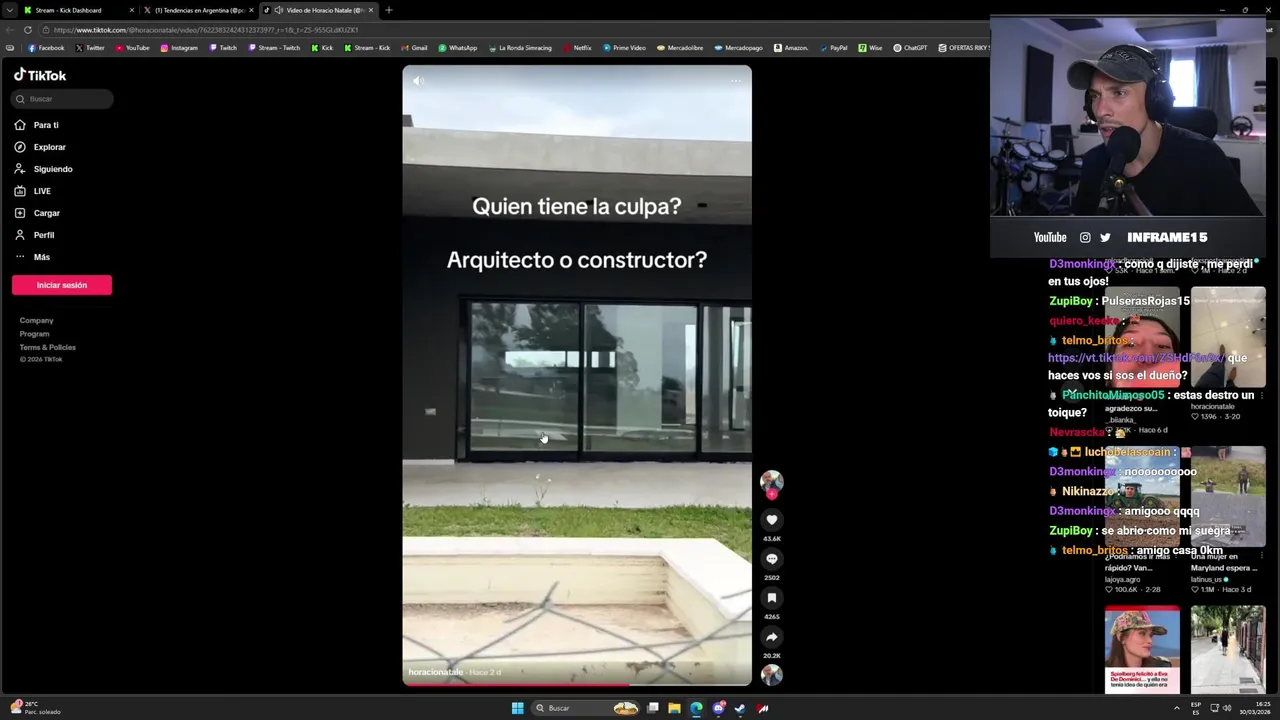Open Siguiendo feed
The height and width of the screenshot is (720, 1280).
(x=52, y=169)
